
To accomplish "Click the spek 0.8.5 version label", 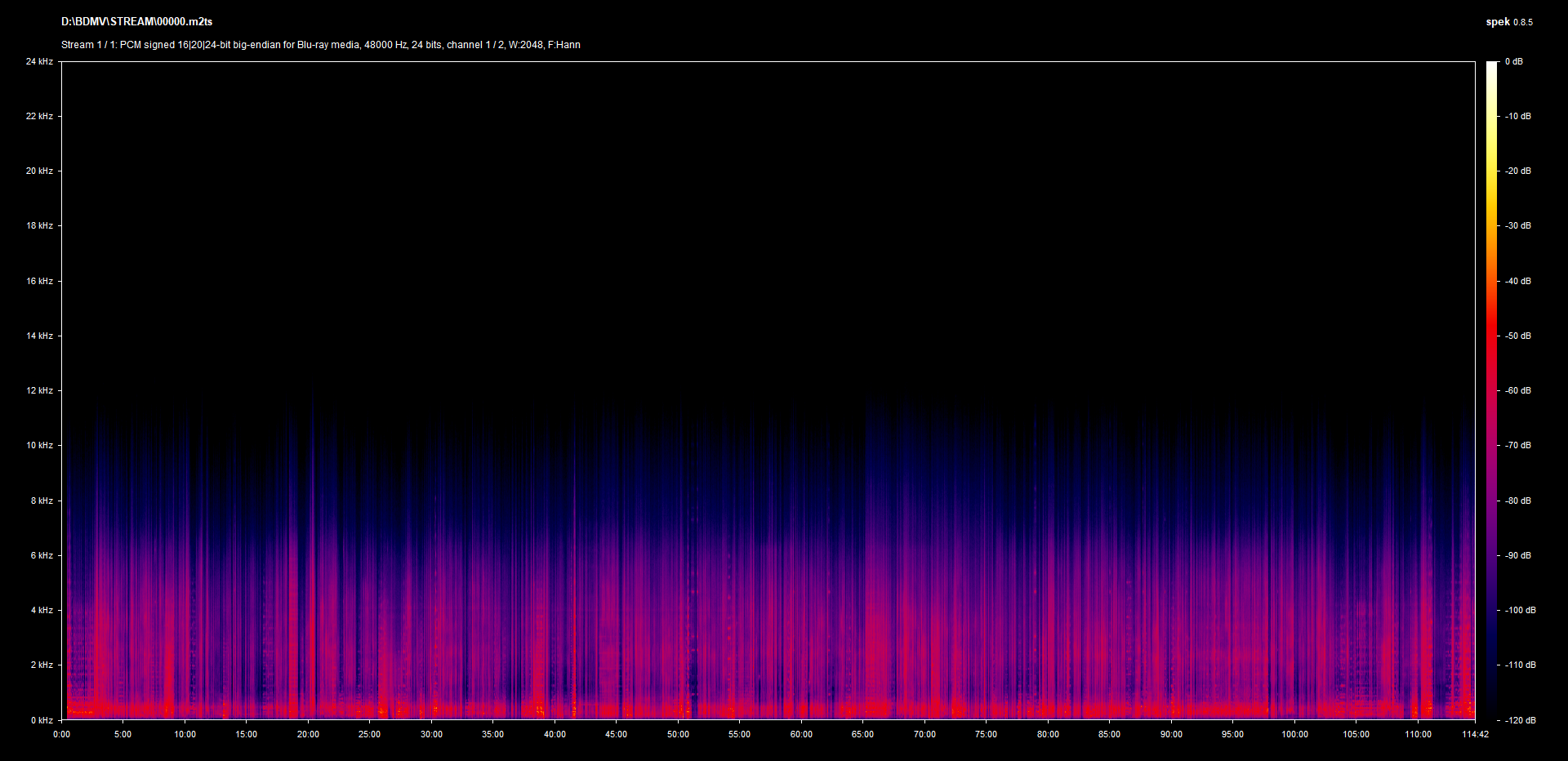I will coord(1508,22).
